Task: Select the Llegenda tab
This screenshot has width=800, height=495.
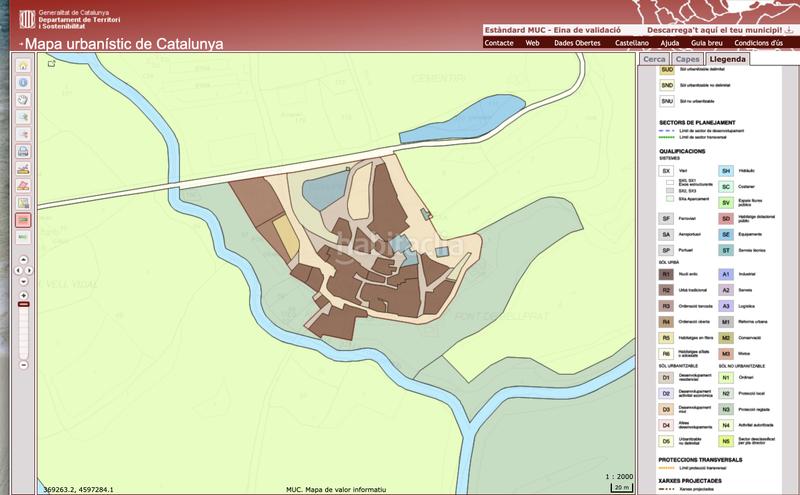Action: [727, 60]
